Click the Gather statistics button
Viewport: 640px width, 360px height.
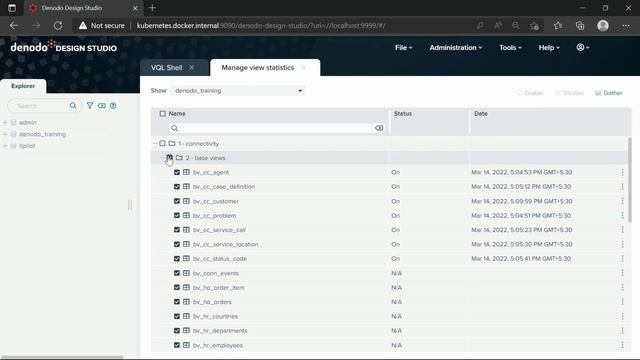tap(609, 93)
